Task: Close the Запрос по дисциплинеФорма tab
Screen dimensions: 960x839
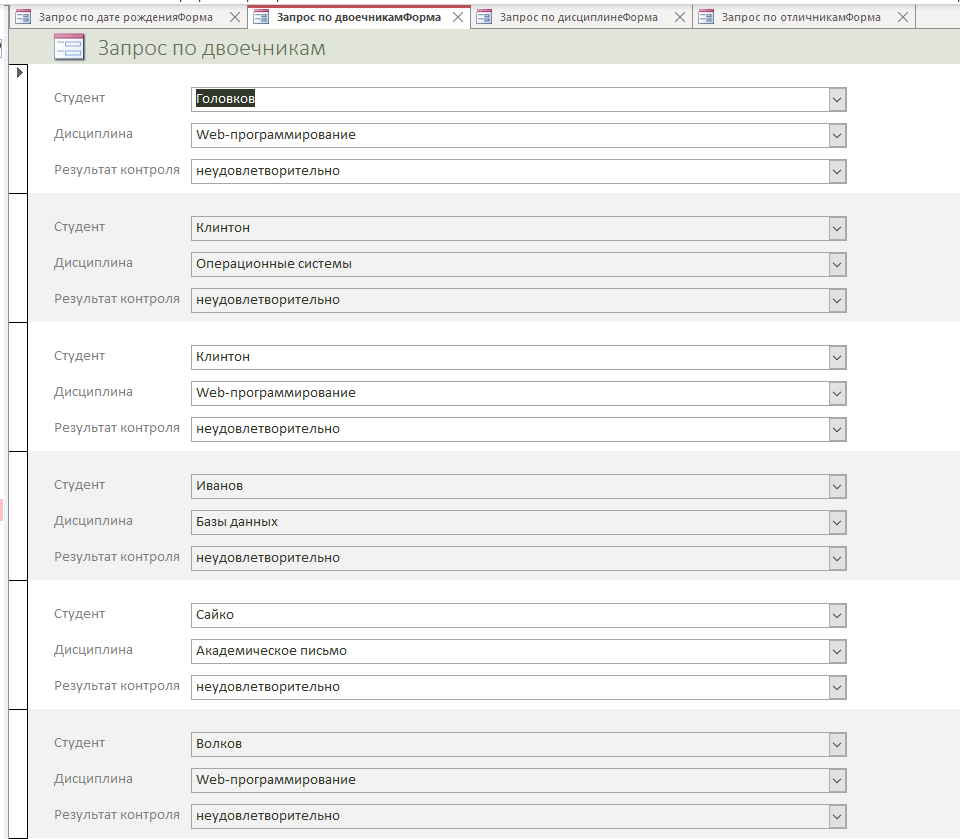Action: (680, 17)
